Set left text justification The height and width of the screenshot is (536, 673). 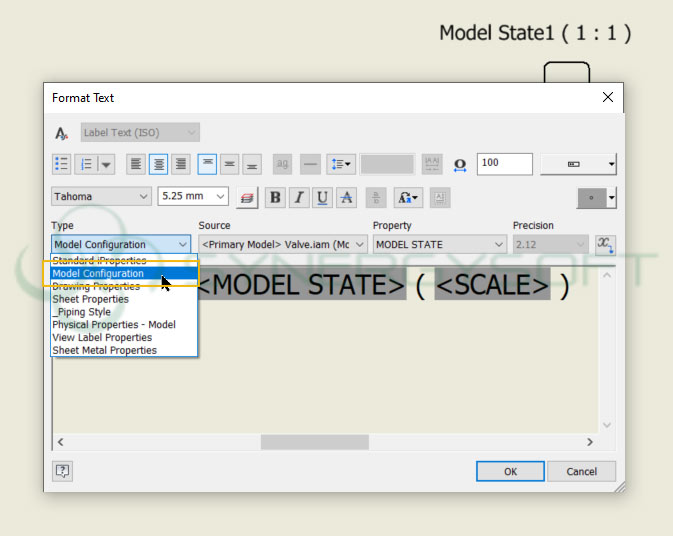pyautogui.click(x=135, y=164)
